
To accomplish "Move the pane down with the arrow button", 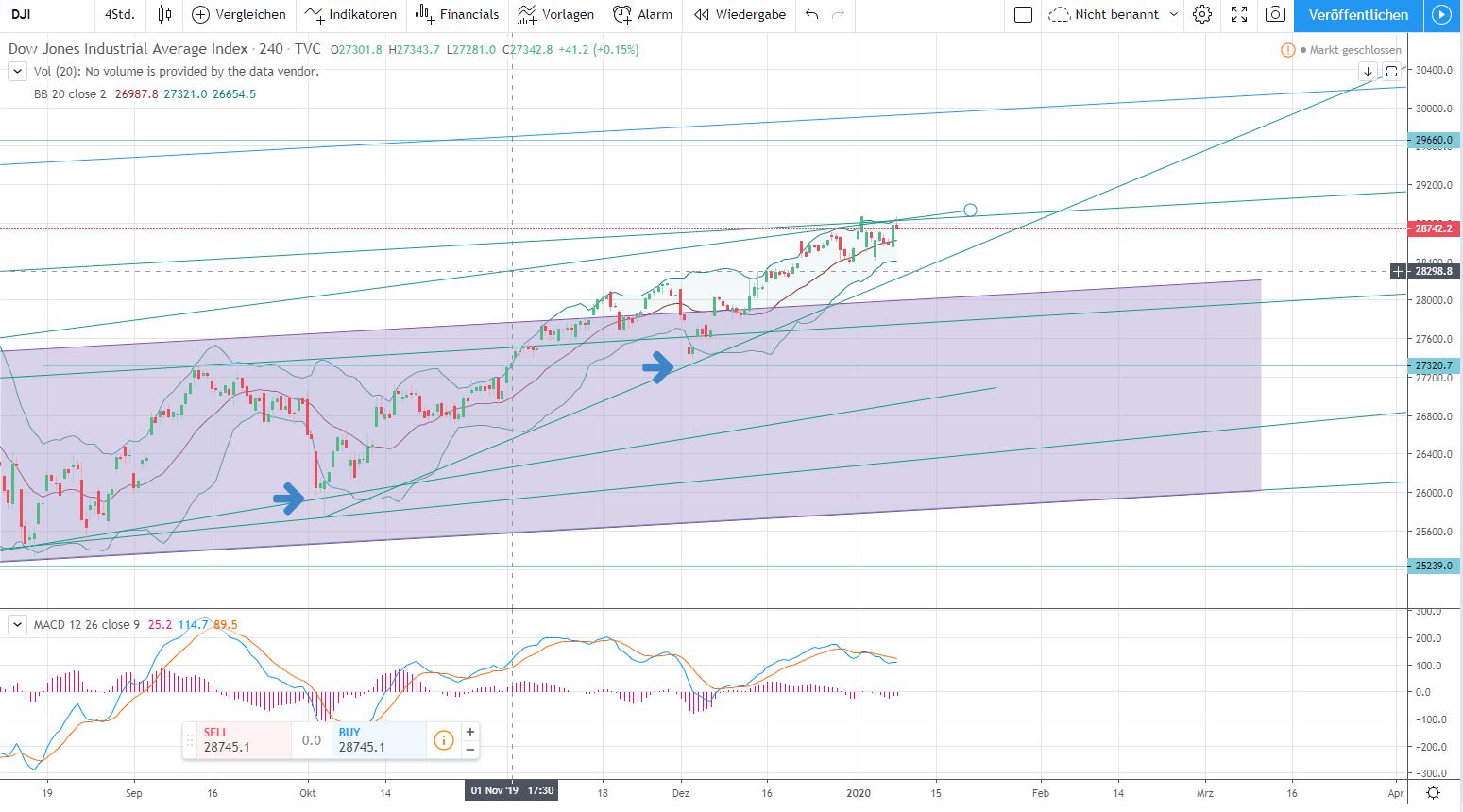I will 1368,71.
